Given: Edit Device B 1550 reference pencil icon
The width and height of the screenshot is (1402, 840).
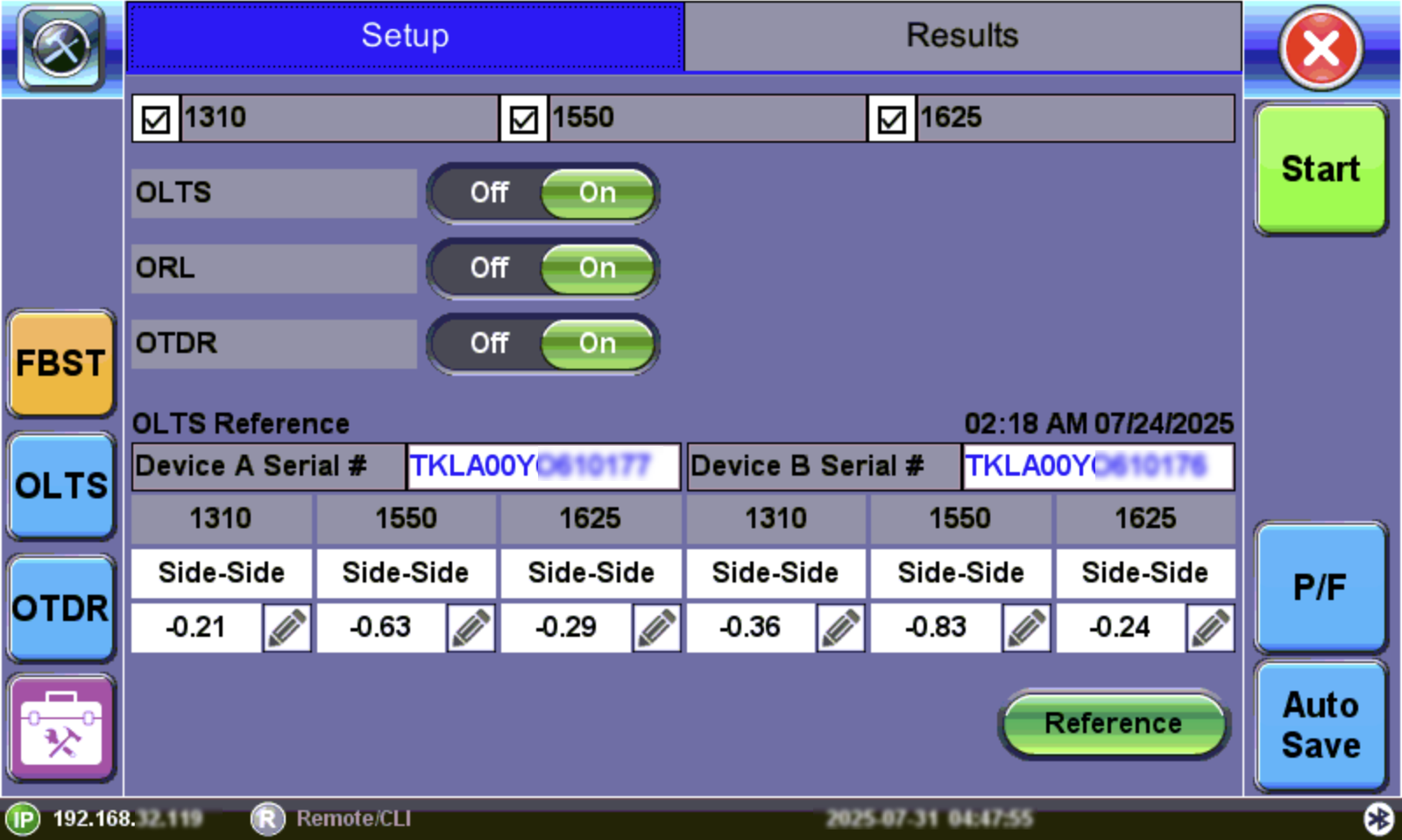Looking at the screenshot, I should tap(1026, 628).
